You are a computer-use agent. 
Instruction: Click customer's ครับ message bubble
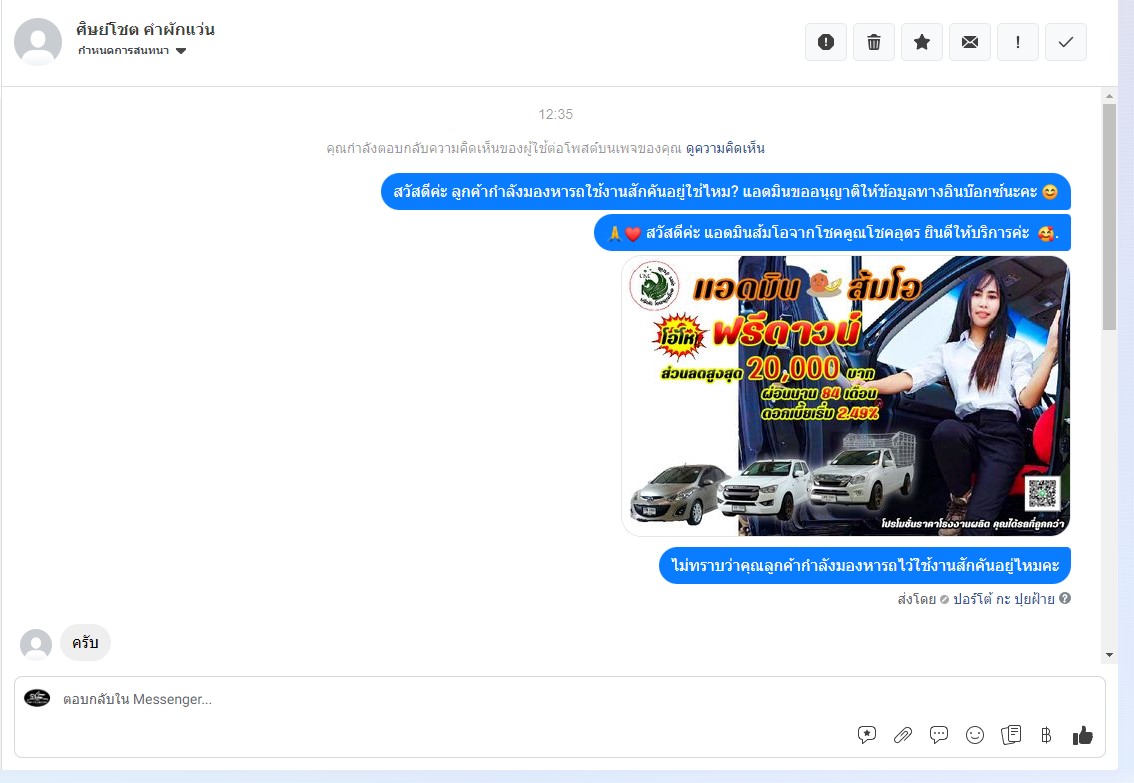(x=85, y=642)
